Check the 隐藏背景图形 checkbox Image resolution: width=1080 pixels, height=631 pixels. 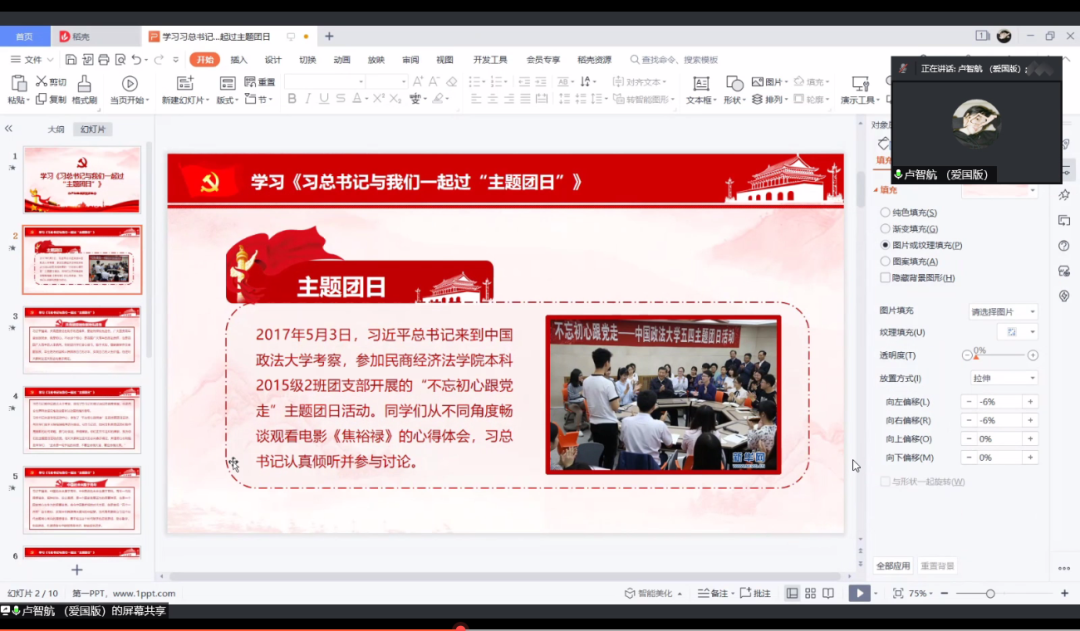tap(884, 277)
